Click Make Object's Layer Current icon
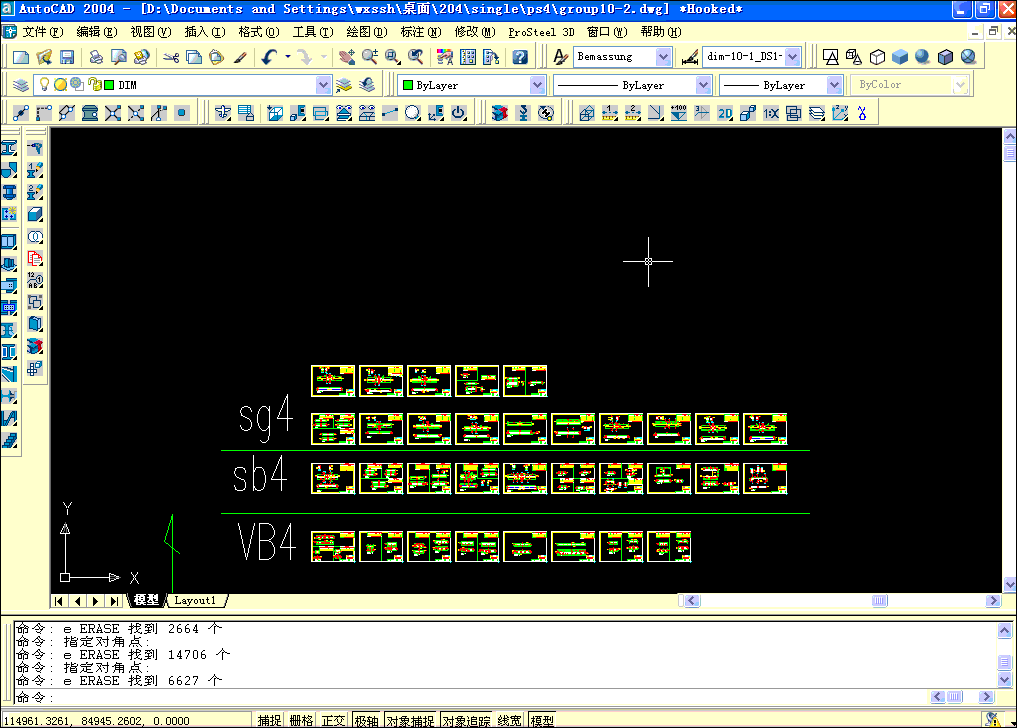This screenshot has width=1017, height=728. tap(344, 85)
